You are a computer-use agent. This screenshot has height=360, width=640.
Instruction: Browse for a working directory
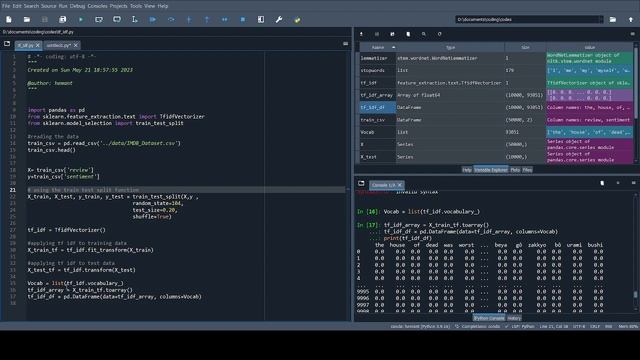click(x=613, y=19)
